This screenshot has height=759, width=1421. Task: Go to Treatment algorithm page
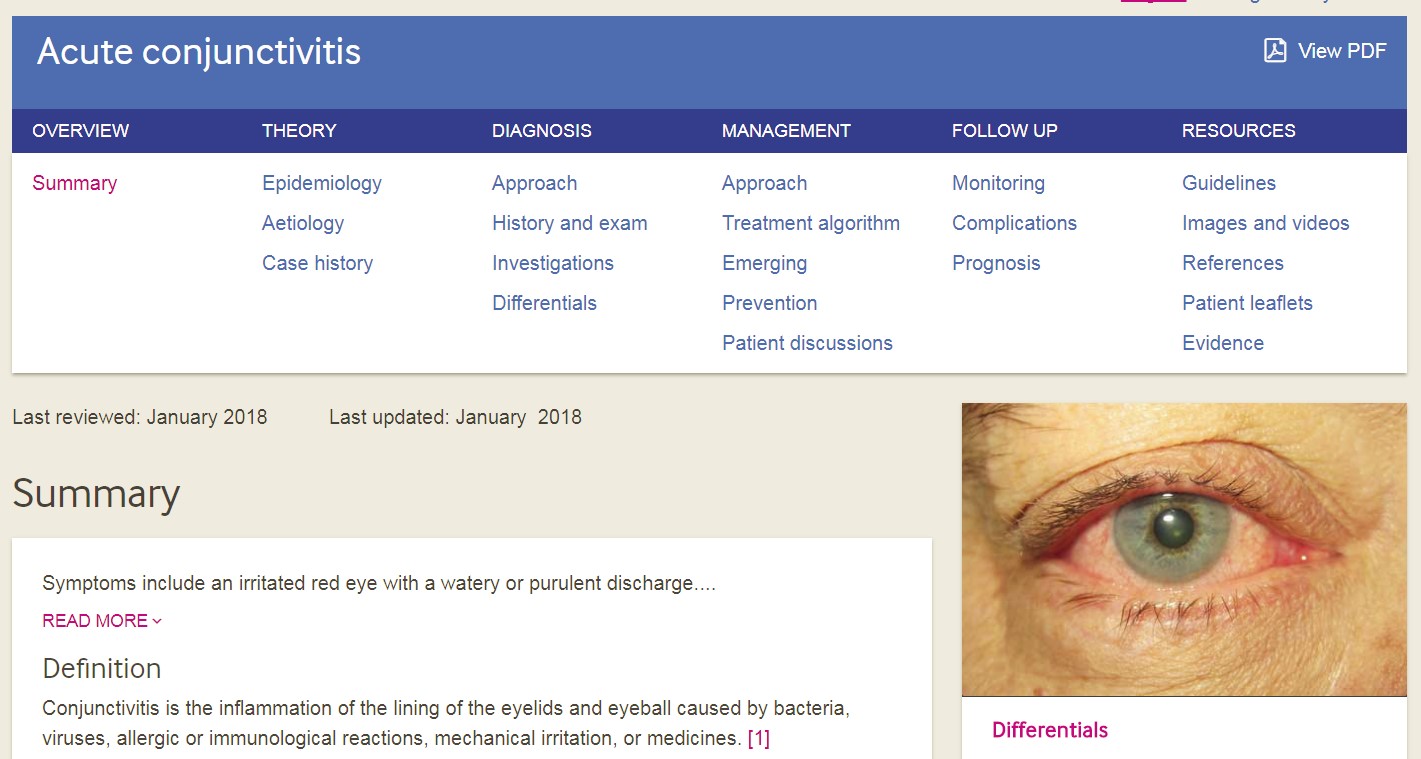810,223
